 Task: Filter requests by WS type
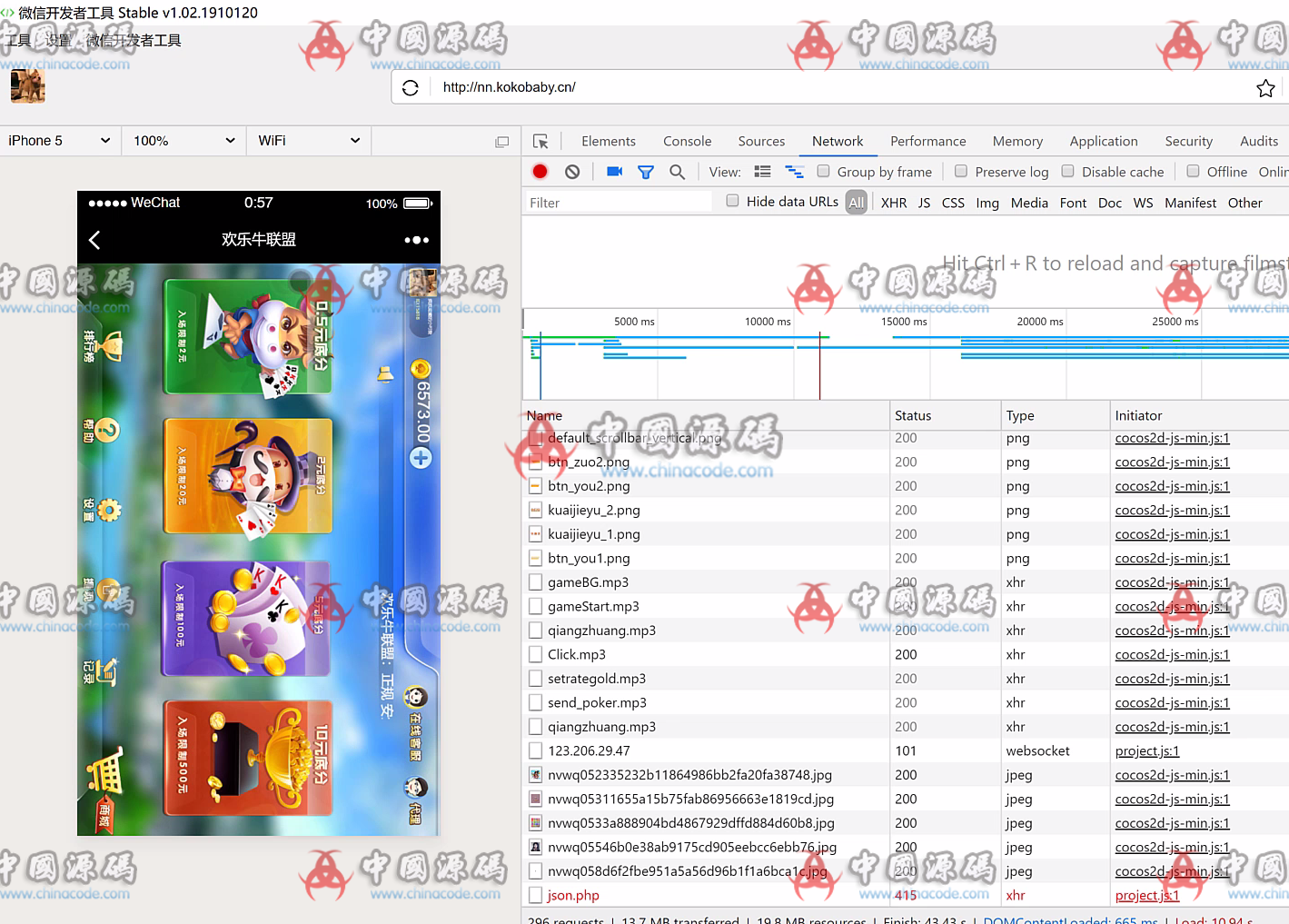tap(1143, 203)
